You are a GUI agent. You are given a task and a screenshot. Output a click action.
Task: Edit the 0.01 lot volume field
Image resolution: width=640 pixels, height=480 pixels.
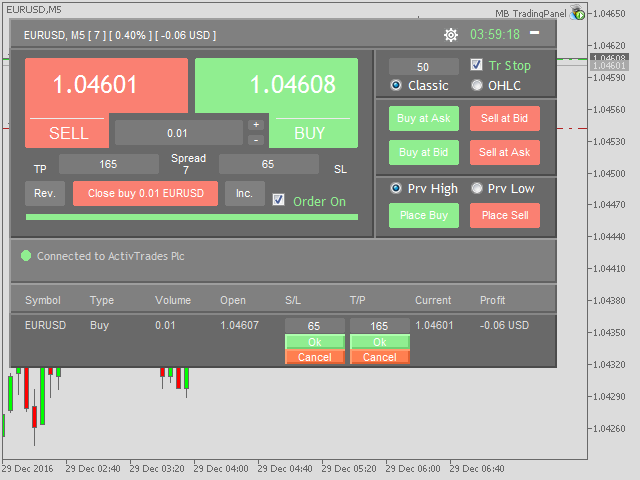tap(178, 133)
